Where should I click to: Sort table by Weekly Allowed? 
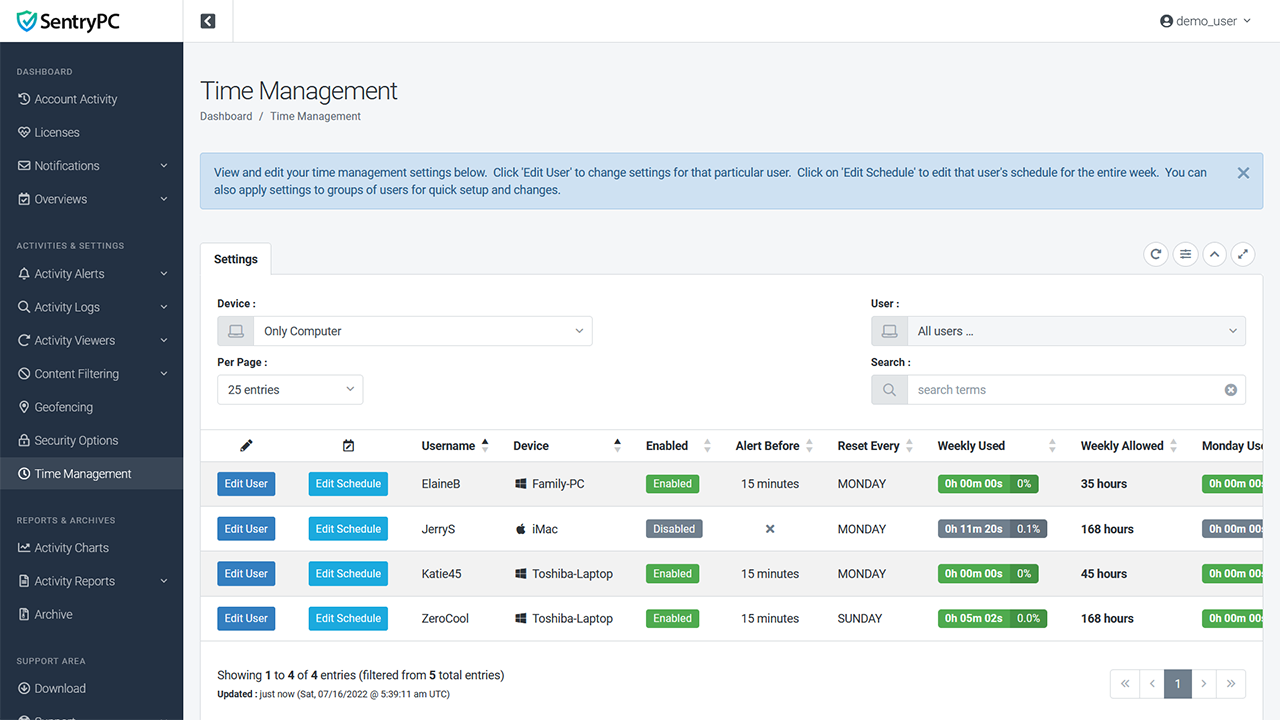1129,446
